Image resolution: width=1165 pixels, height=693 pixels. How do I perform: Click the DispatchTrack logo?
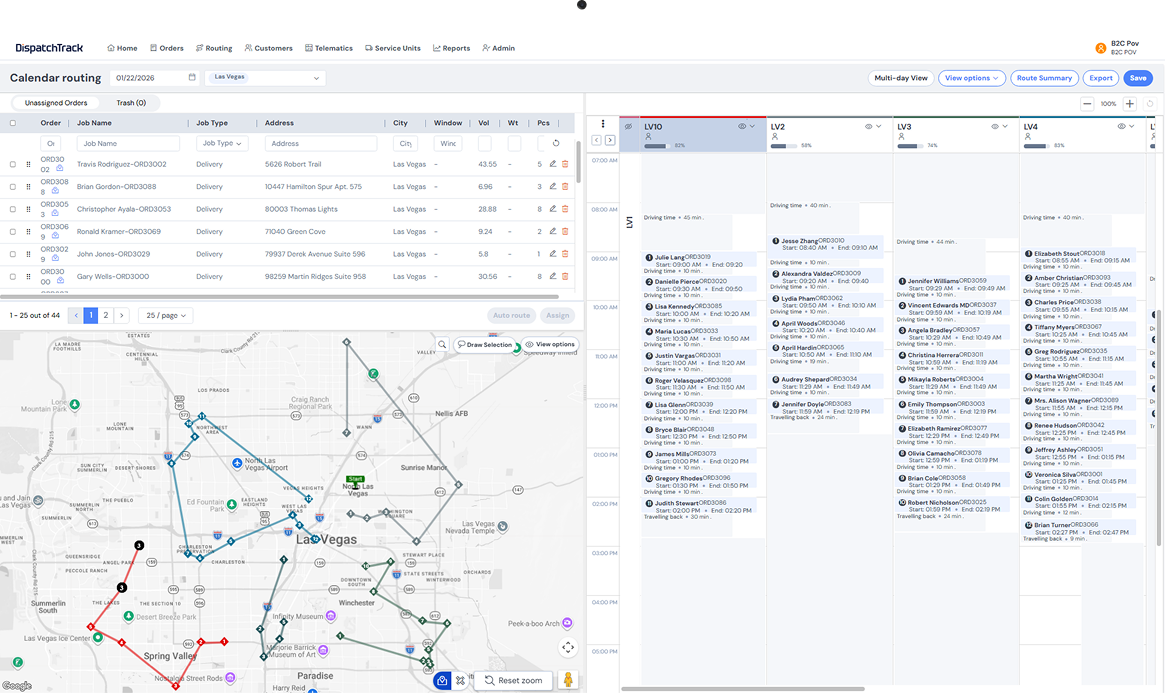(x=49, y=48)
